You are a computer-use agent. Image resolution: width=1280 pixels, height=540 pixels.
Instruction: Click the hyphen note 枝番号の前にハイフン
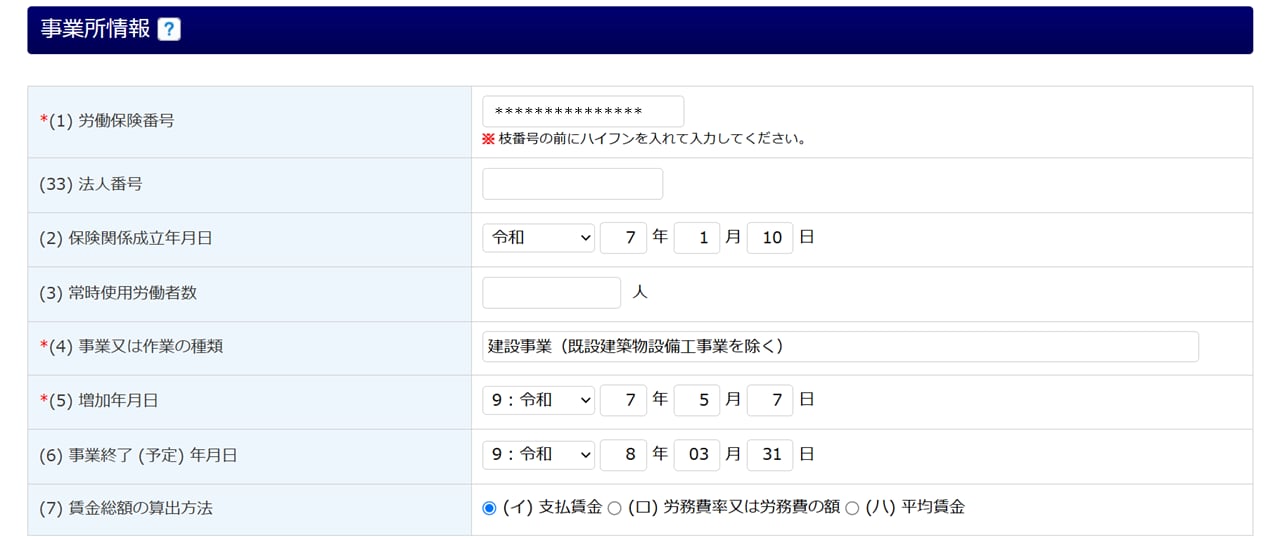[644, 139]
